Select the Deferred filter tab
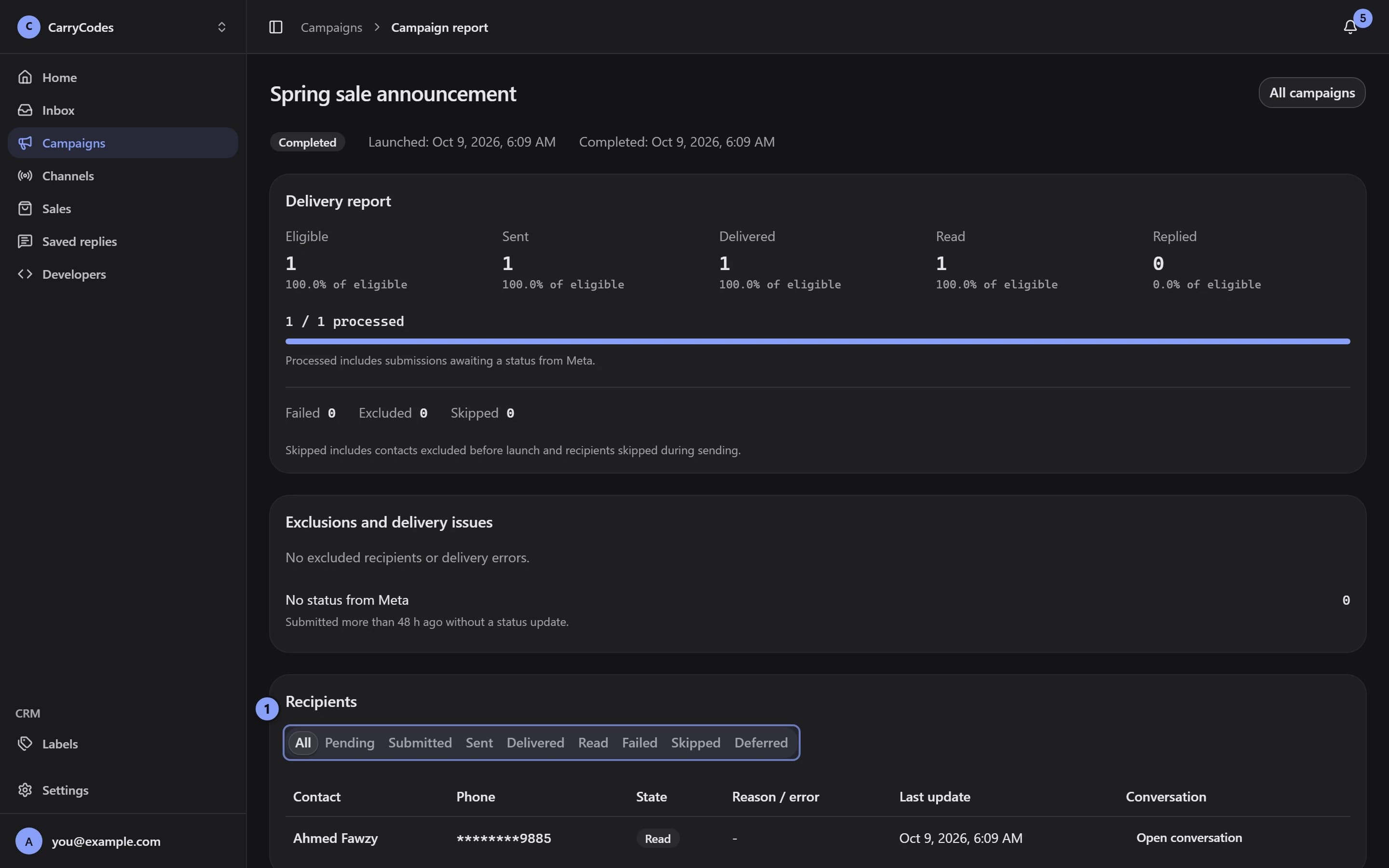This screenshot has height=868, width=1389. tap(761, 742)
